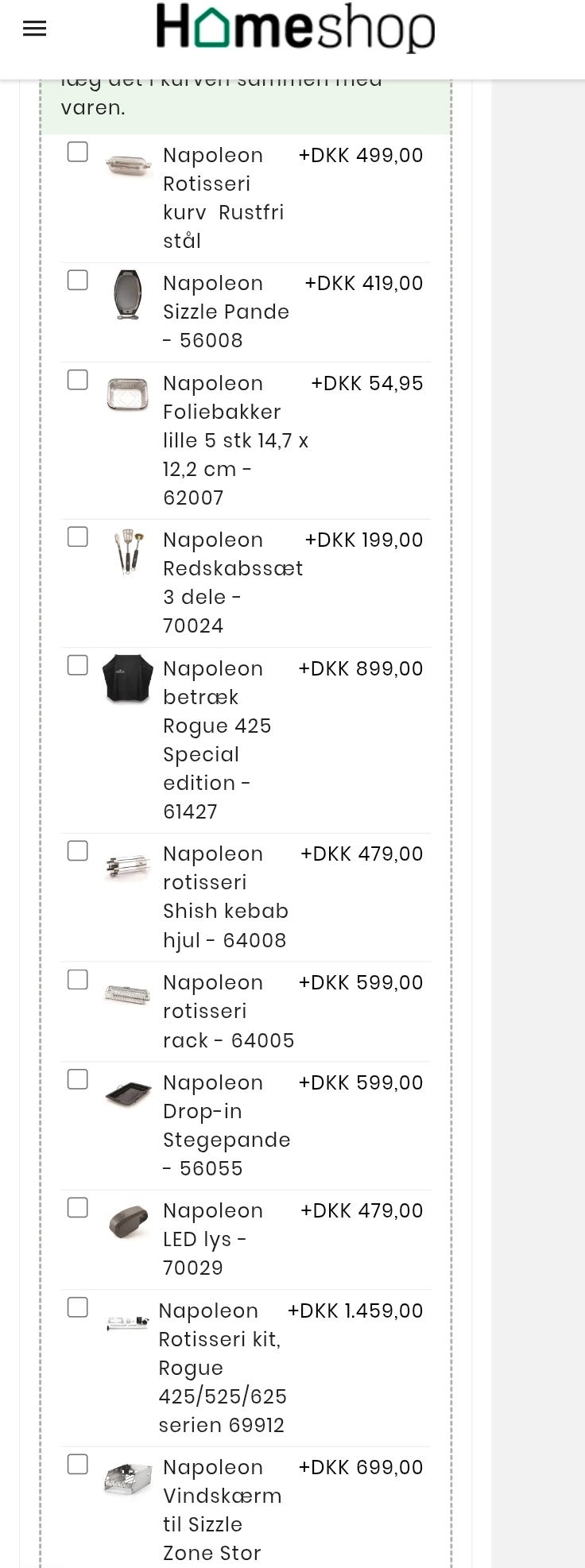The width and height of the screenshot is (585, 1568).
Task: Click the LED lys product image
Action: [x=128, y=1221]
